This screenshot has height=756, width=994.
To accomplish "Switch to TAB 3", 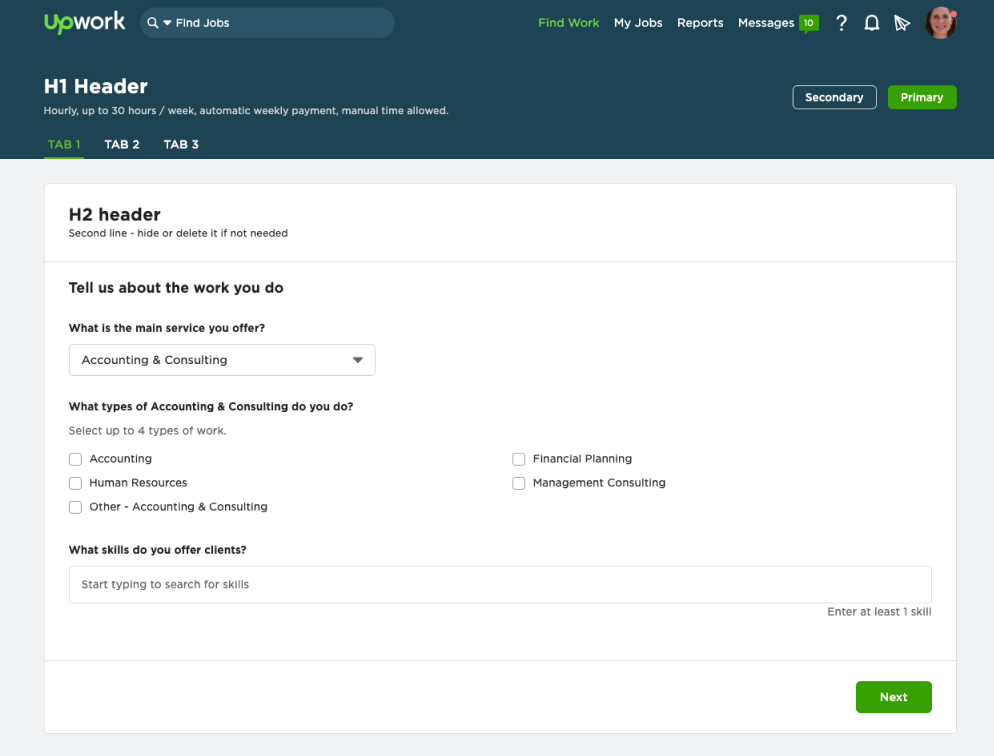I will 181,144.
